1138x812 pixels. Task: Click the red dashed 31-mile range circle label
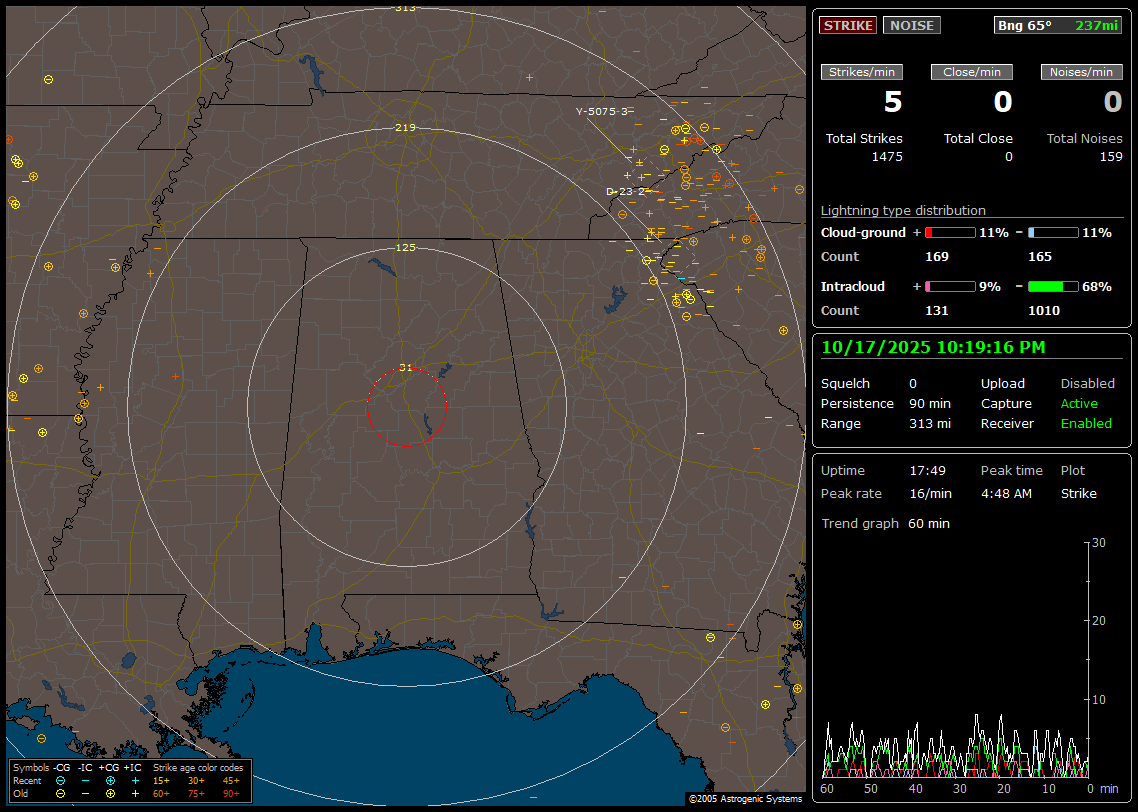406,367
